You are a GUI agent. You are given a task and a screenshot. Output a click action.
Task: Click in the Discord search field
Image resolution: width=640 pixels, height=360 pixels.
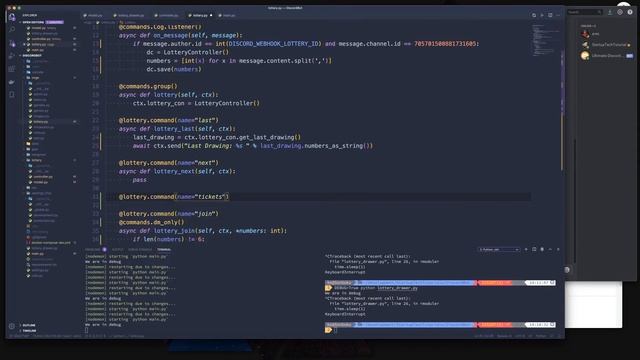584,12
